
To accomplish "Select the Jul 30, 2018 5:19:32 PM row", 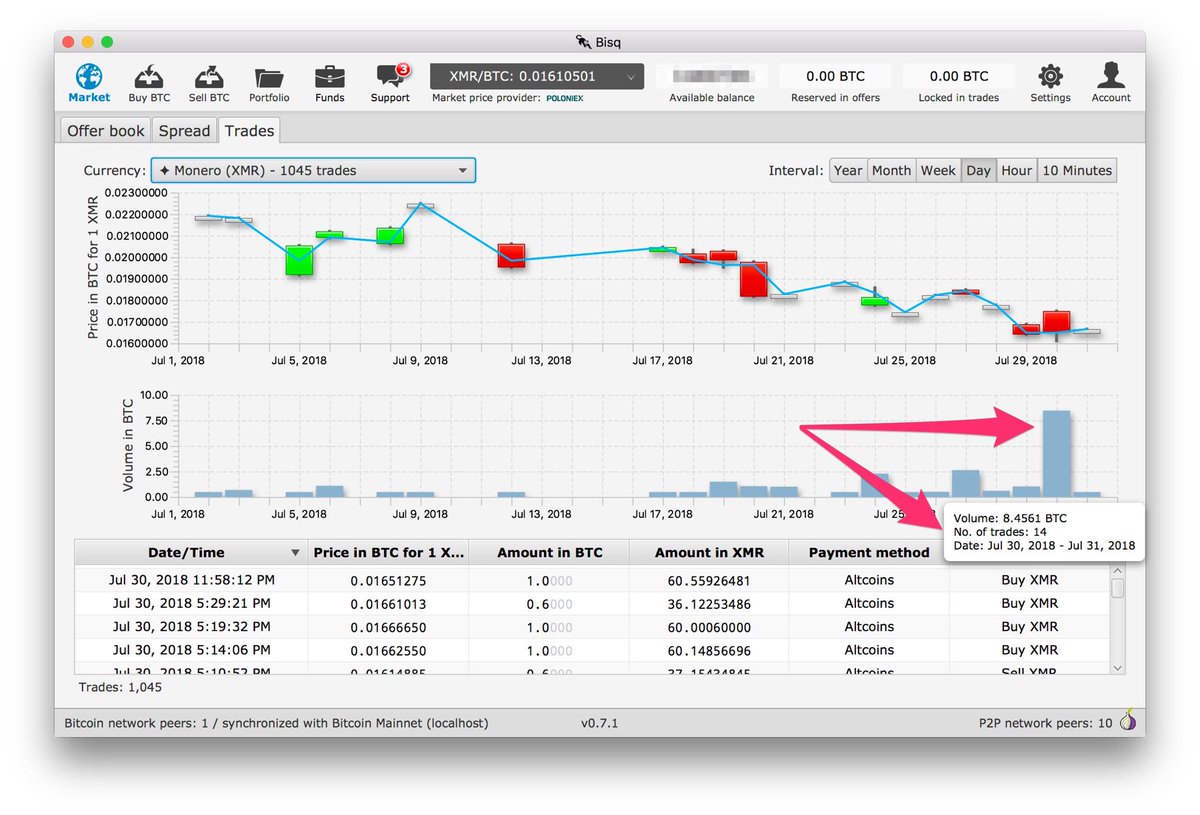I will point(592,627).
